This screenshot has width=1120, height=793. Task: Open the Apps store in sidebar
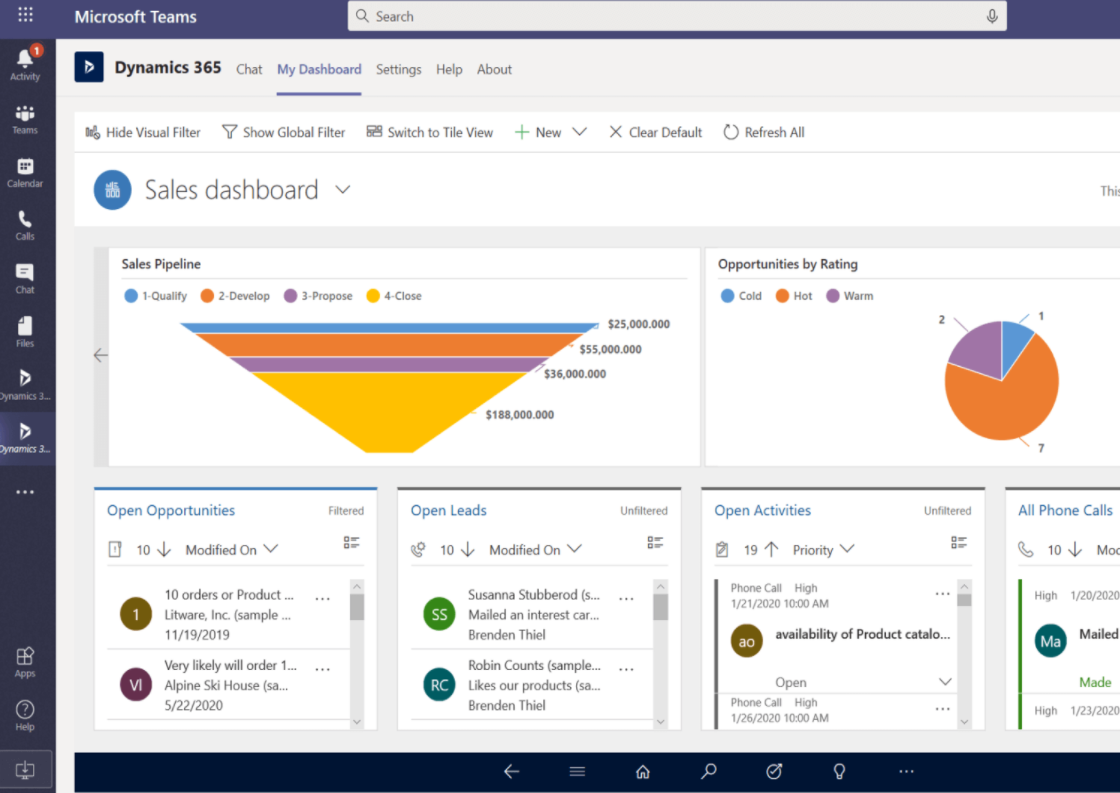coord(25,662)
